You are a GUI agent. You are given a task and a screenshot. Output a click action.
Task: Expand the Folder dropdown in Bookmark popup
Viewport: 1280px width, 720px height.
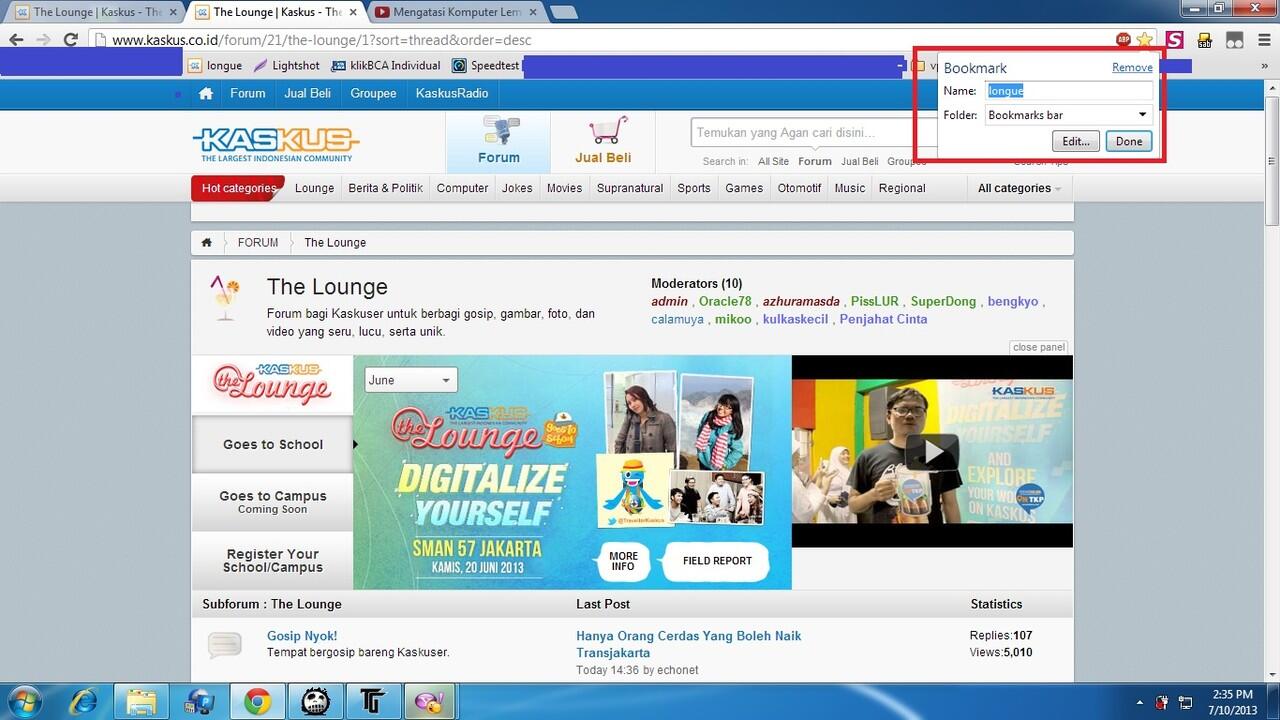point(1068,115)
